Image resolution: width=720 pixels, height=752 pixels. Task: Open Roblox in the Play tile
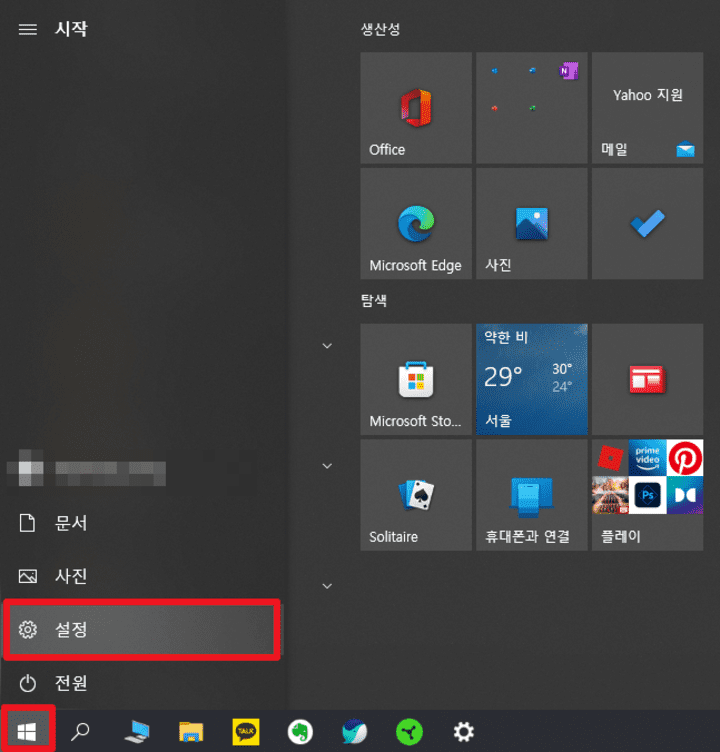tap(610, 458)
